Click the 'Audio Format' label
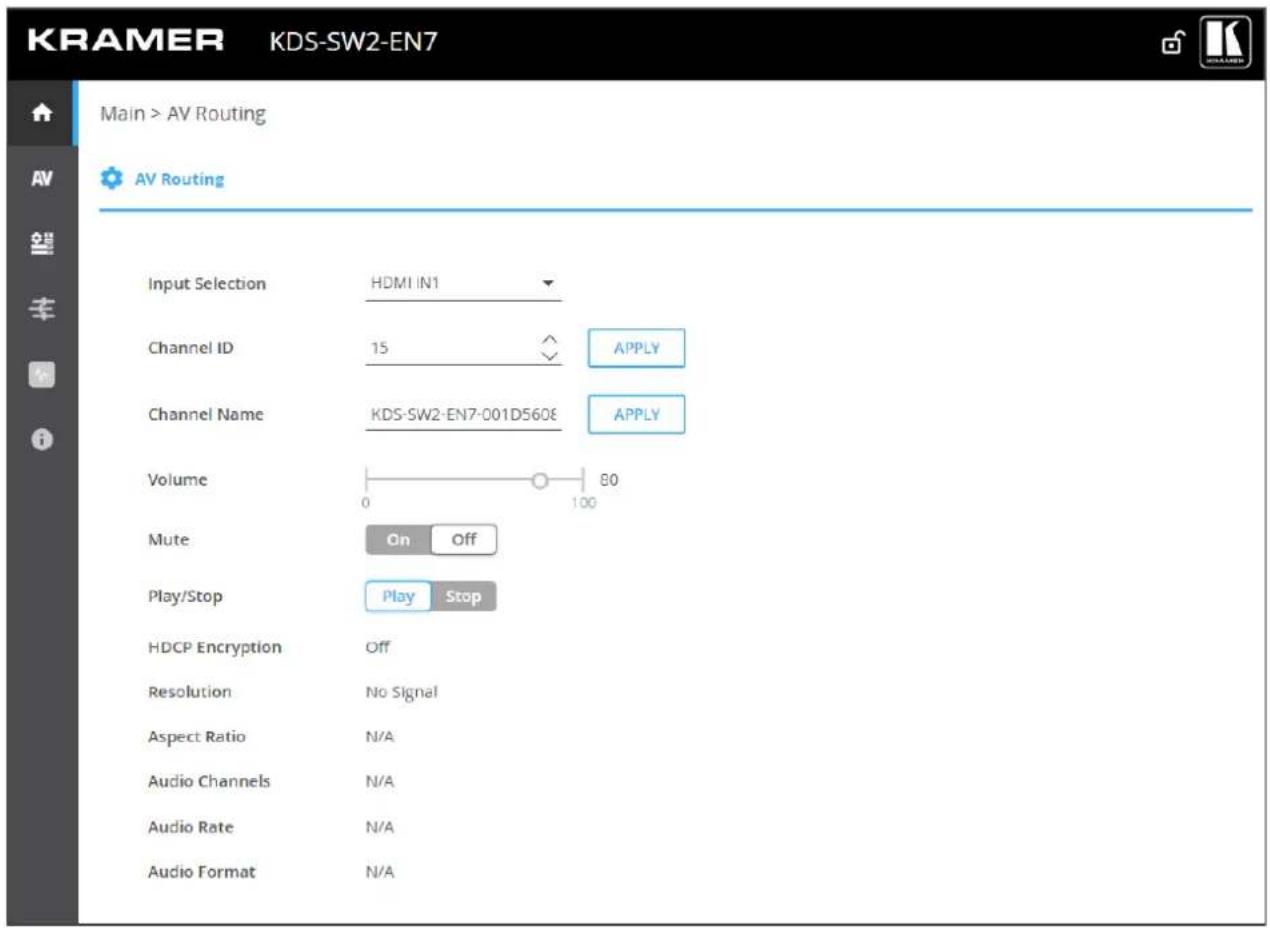 (x=202, y=872)
